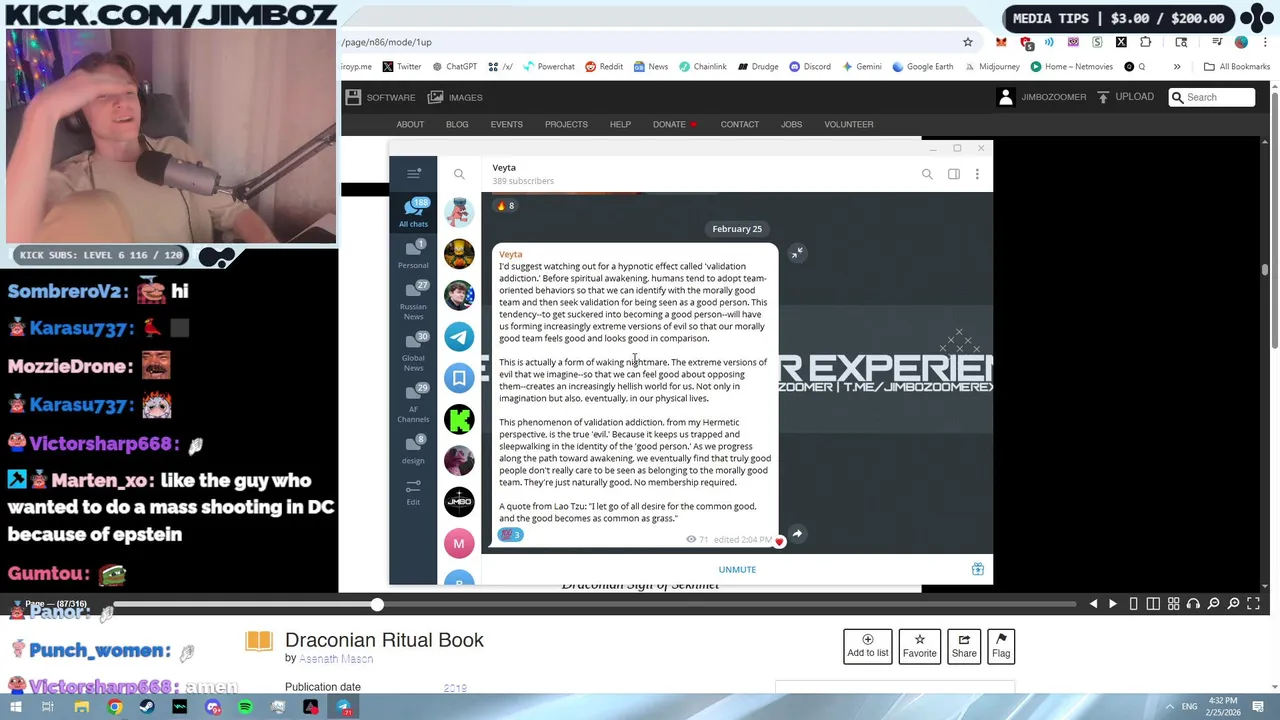Open the Saved Messages bookmark chat
This screenshot has height=720, width=1280.
(x=459, y=378)
